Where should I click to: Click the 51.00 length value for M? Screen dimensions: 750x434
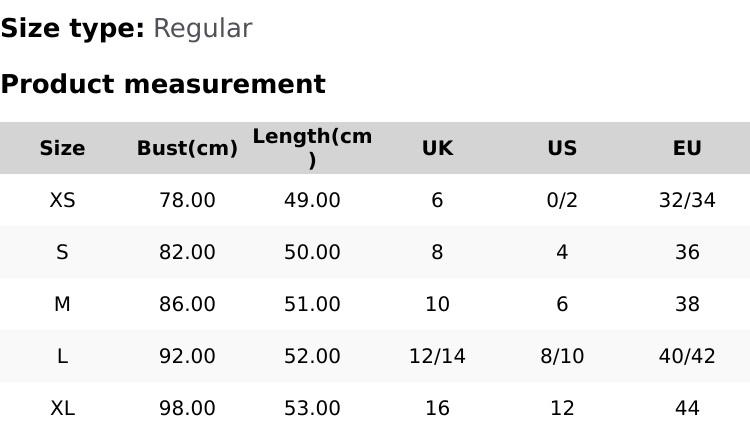point(312,304)
